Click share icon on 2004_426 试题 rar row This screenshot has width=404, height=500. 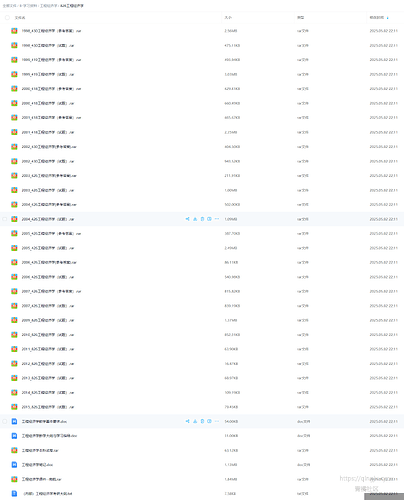tap(187, 219)
